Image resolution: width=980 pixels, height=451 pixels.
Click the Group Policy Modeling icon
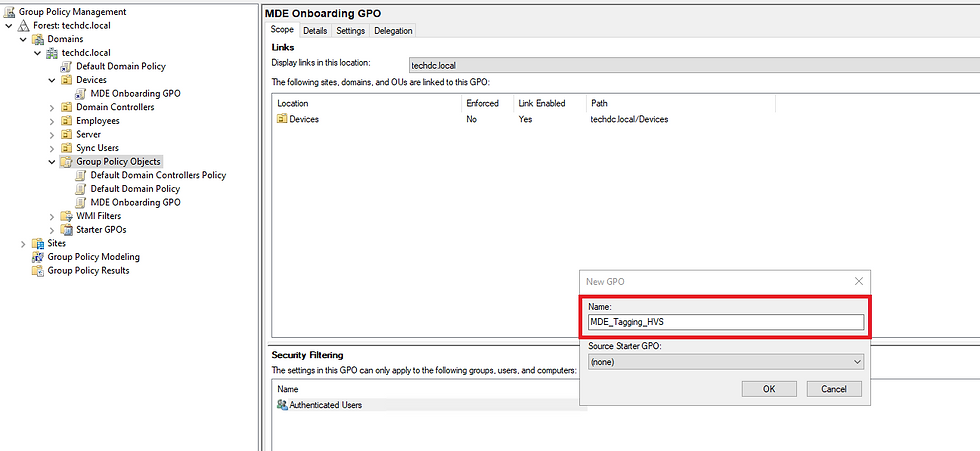coord(38,257)
